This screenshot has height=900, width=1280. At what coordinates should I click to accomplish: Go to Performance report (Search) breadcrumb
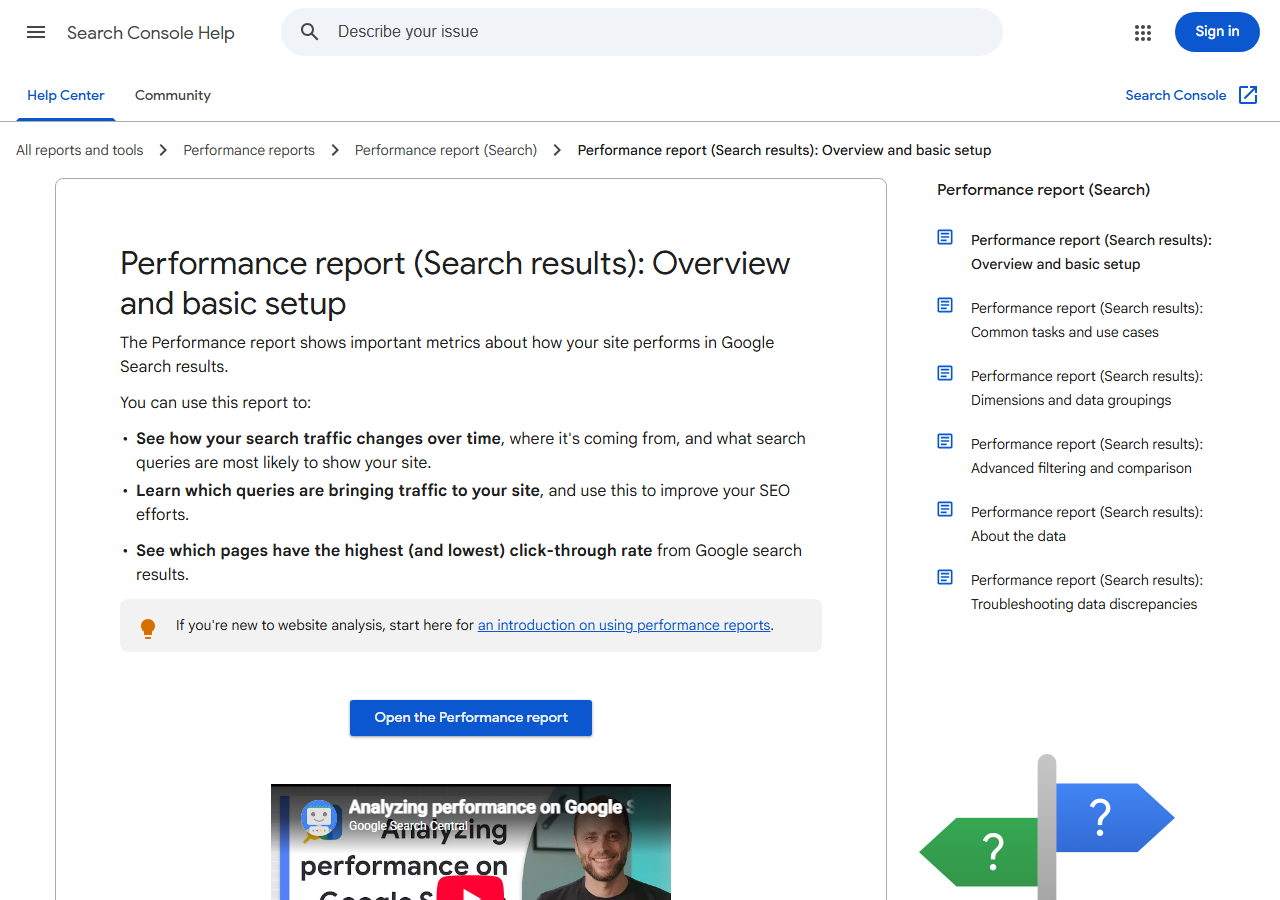446,150
